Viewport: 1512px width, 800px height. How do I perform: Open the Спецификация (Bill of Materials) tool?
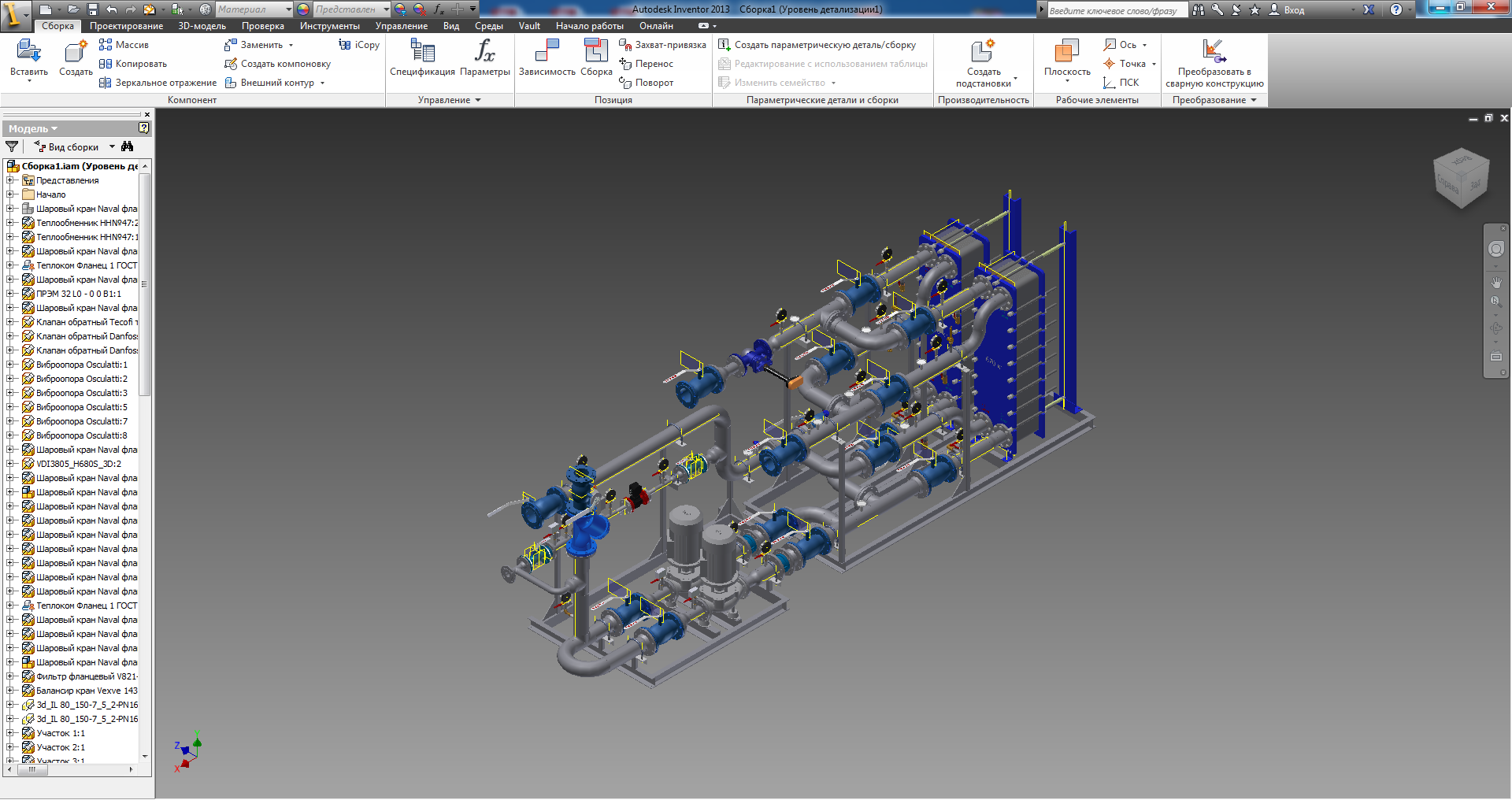click(422, 52)
